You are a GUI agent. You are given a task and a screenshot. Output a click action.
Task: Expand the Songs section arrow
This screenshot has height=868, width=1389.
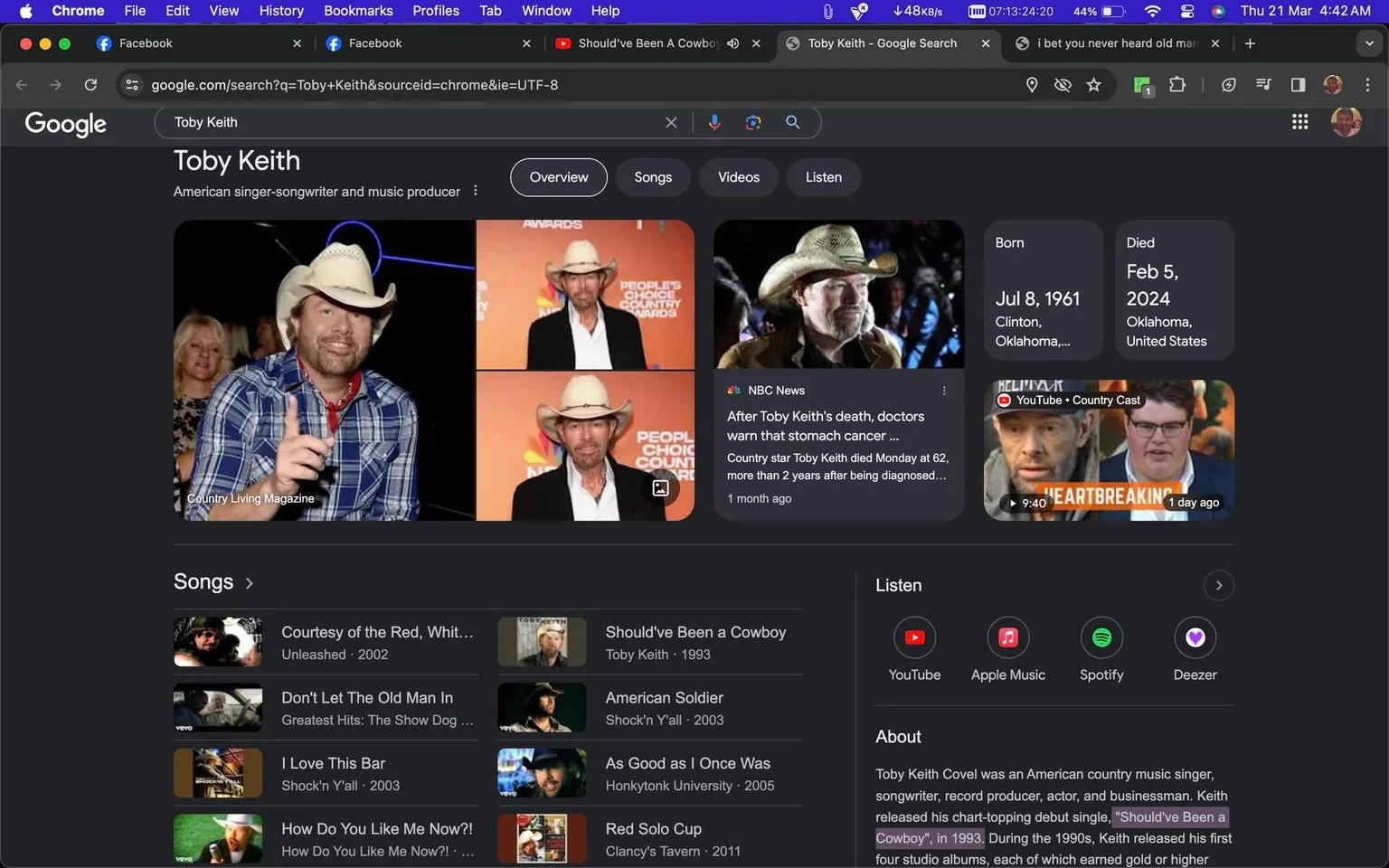point(250,582)
